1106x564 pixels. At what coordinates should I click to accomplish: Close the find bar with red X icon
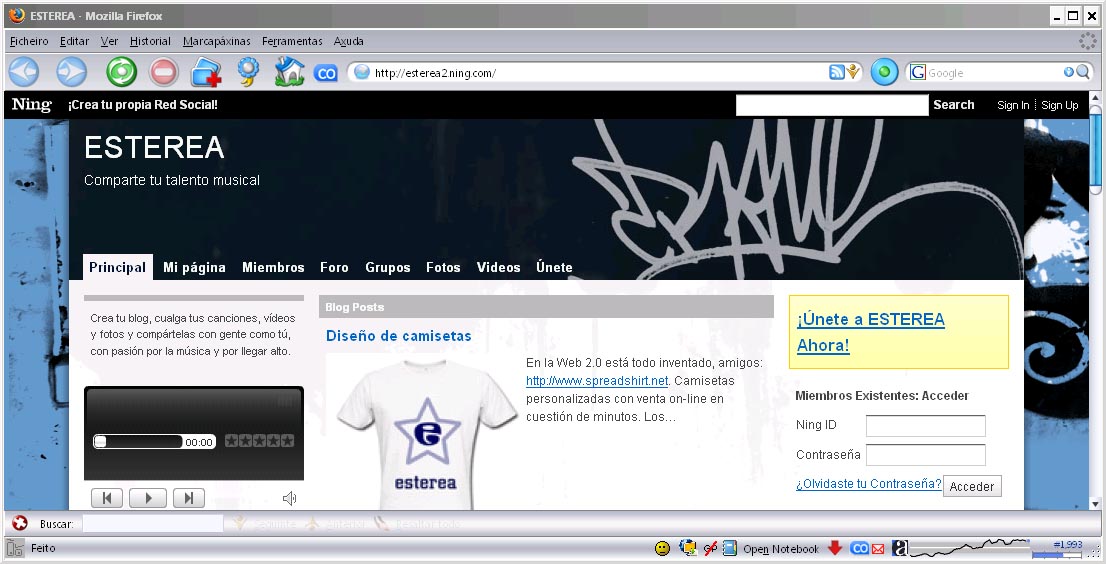point(20,522)
